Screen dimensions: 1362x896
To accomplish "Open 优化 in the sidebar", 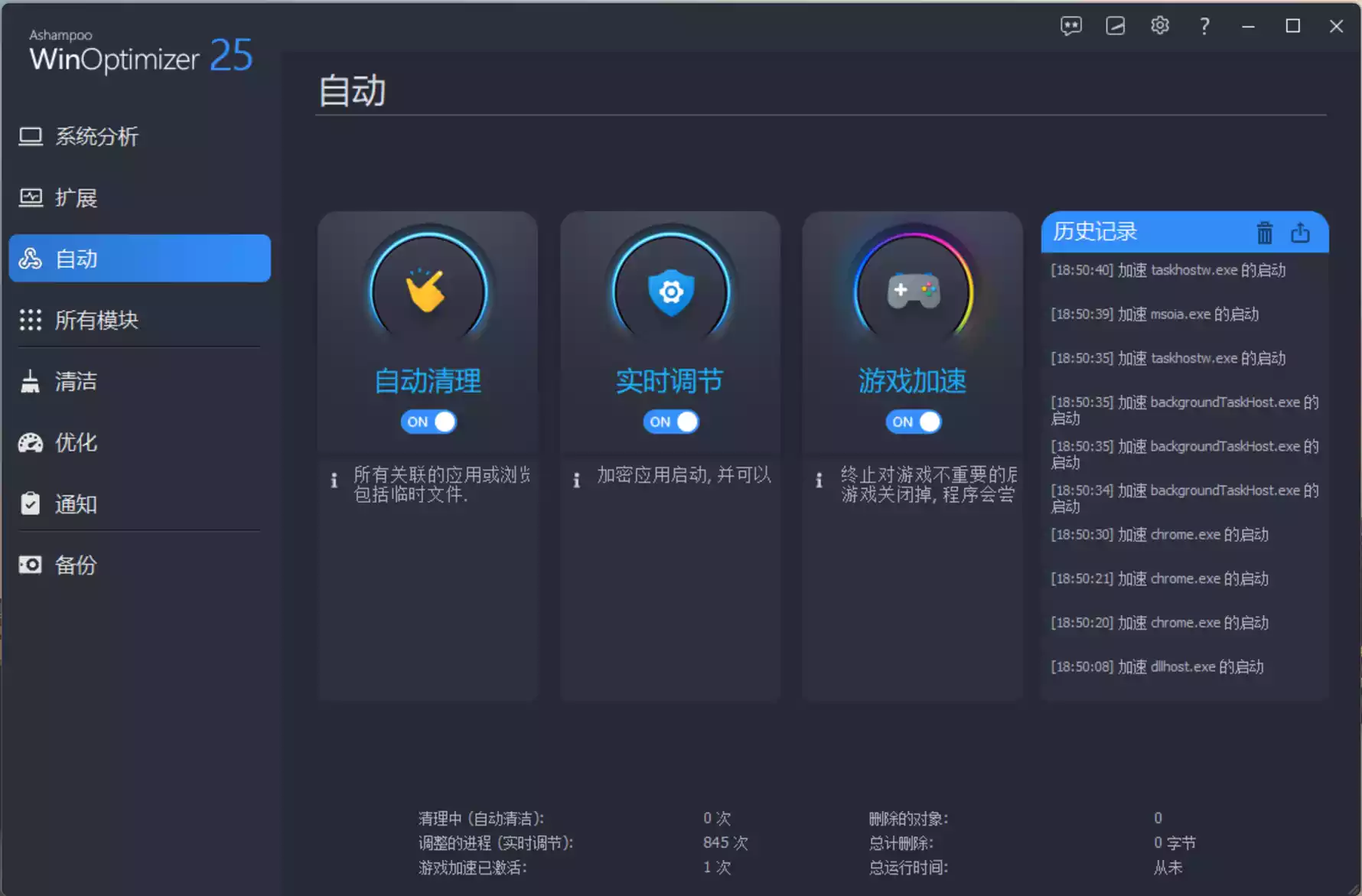I will (75, 442).
